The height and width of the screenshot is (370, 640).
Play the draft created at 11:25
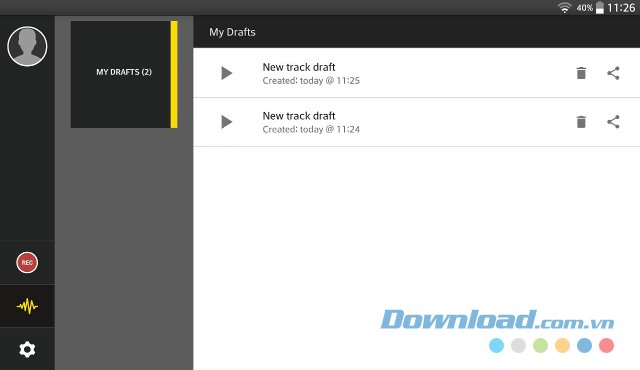point(227,73)
